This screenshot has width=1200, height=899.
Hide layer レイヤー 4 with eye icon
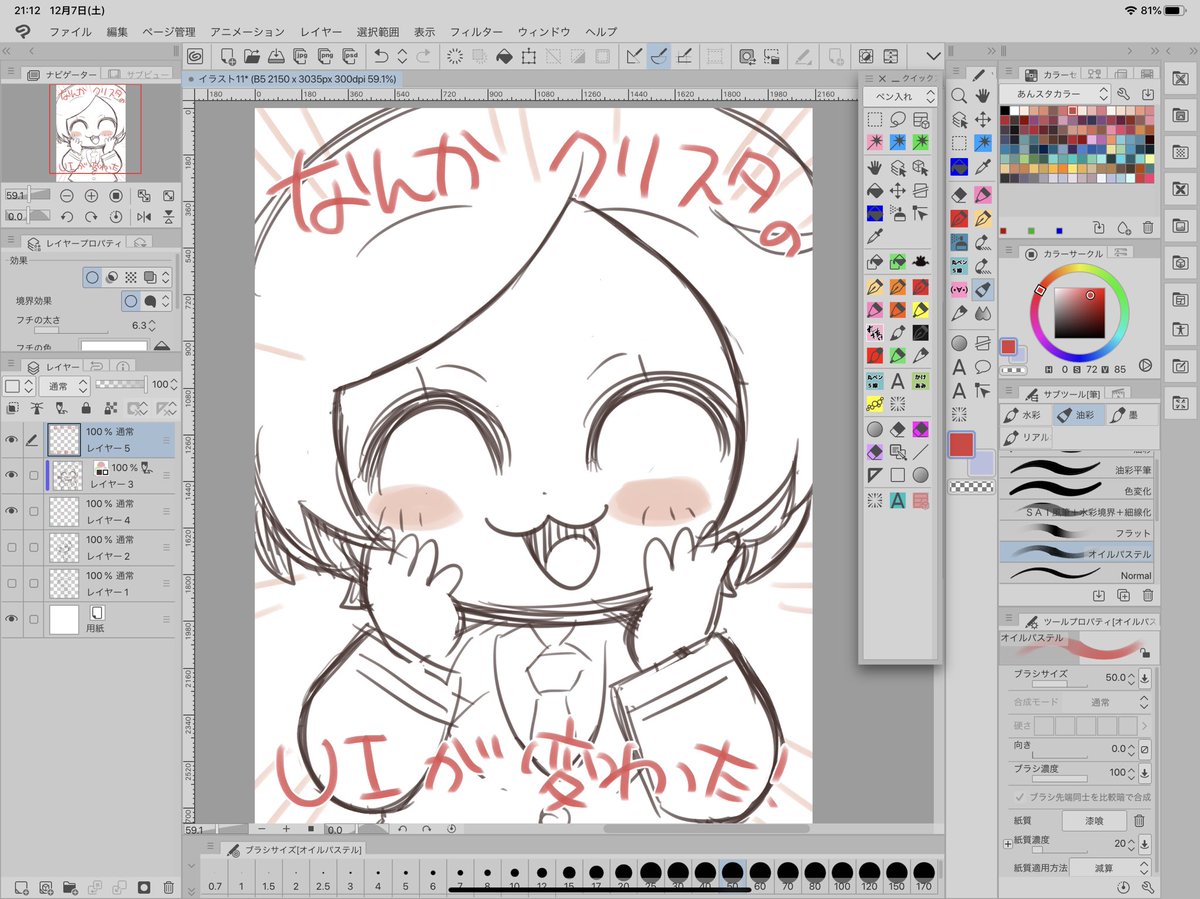click(12, 511)
